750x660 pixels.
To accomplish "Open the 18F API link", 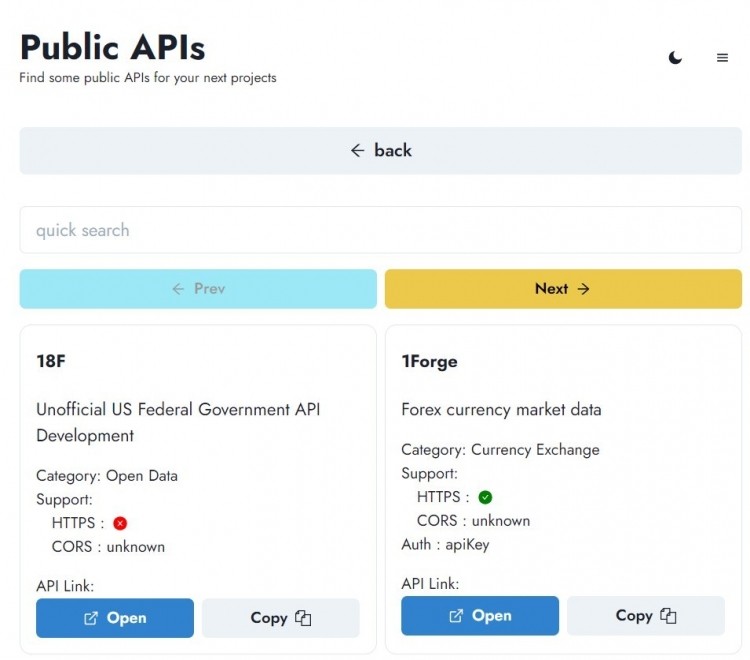I will pyautogui.click(x=115, y=618).
